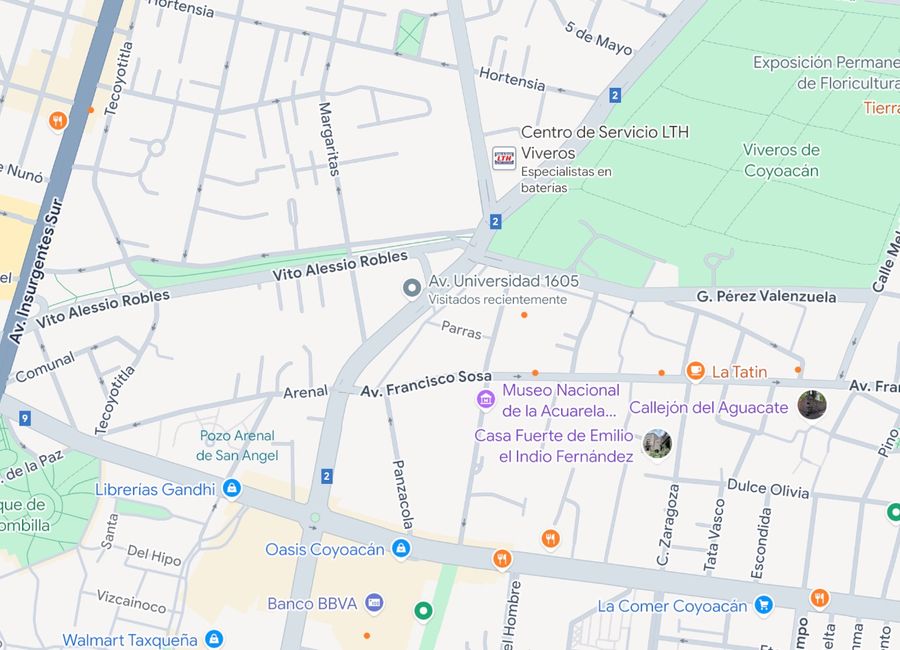Screen dimensions: 900x650
Task: Open Casa Fuerte de Emilio el Indio Fernández label
Action: coord(554,446)
